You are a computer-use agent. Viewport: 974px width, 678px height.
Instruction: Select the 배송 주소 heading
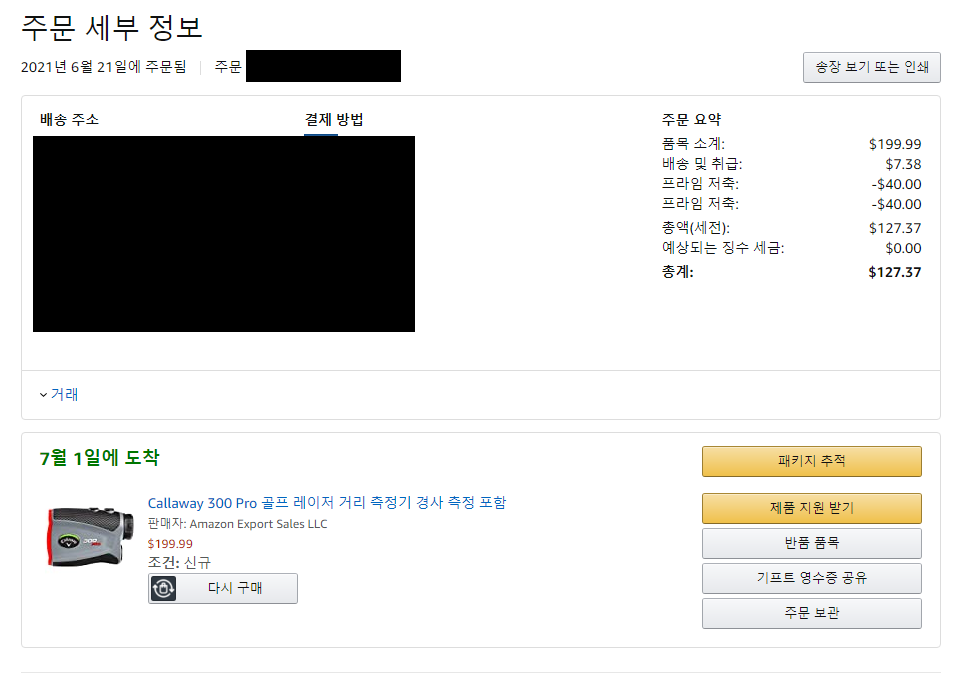tap(69, 120)
